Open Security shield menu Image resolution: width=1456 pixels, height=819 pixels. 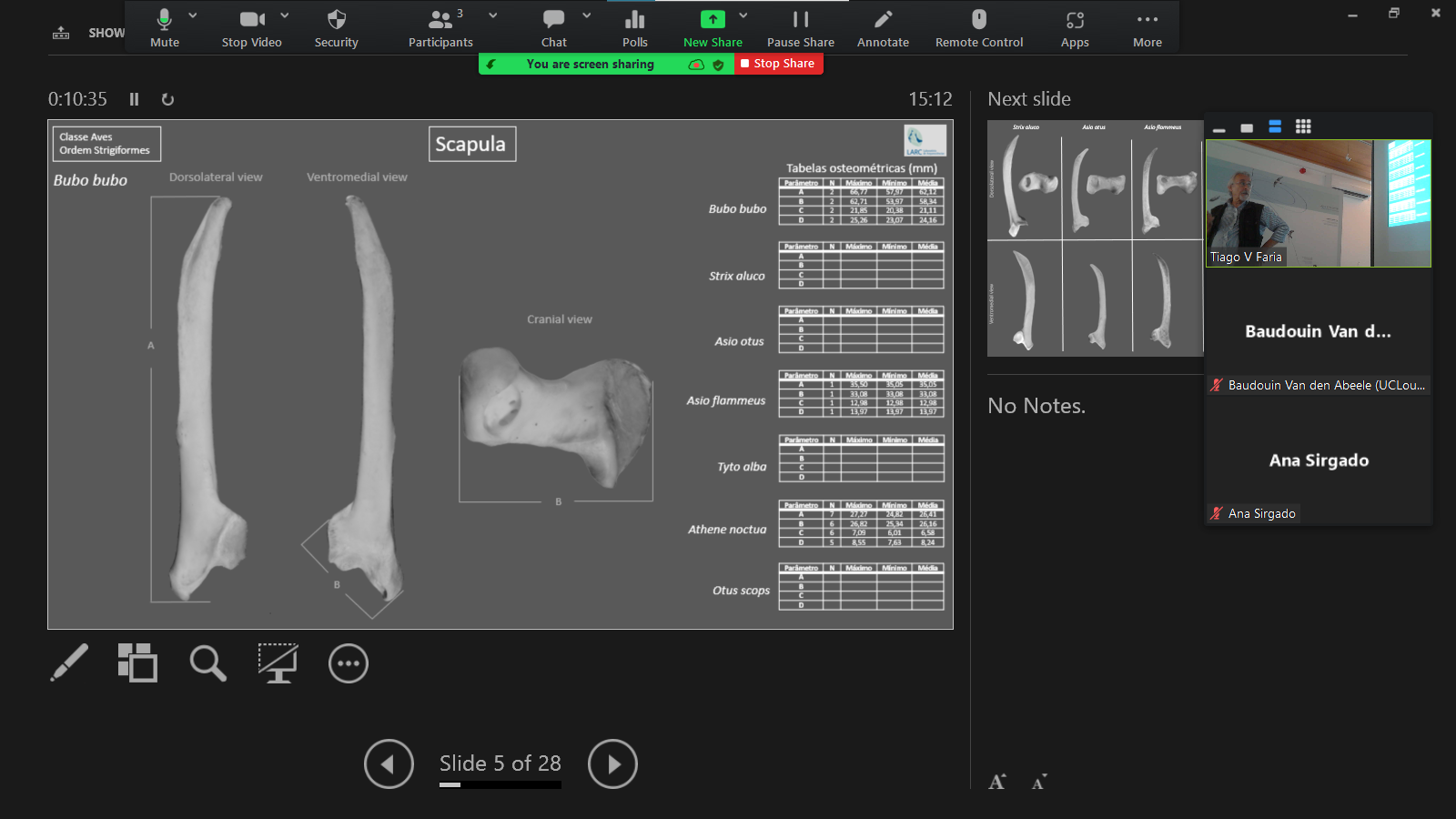[x=337, y=28]
